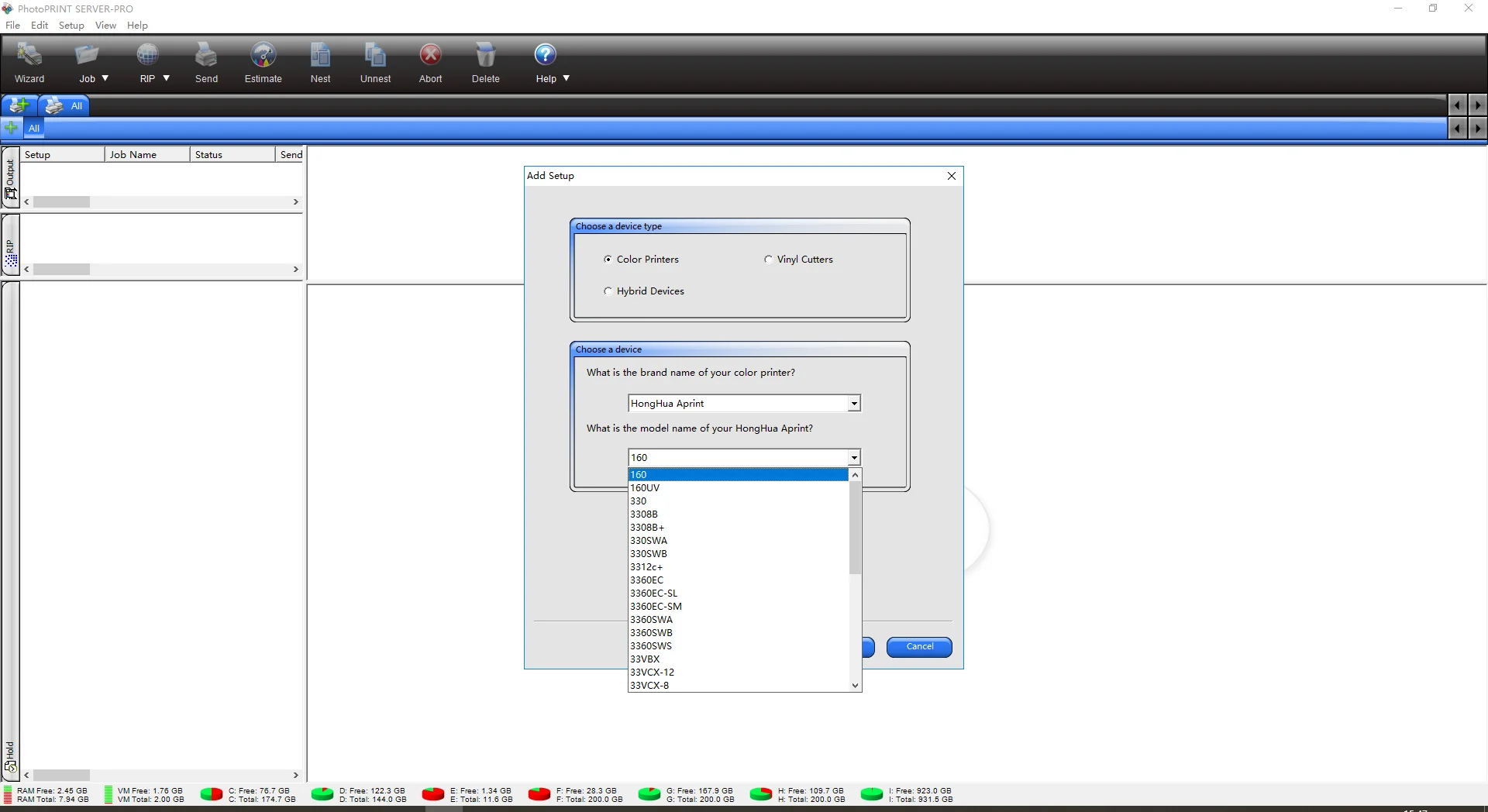Choose model 3312c+ from the list

(x=739, y=567)
